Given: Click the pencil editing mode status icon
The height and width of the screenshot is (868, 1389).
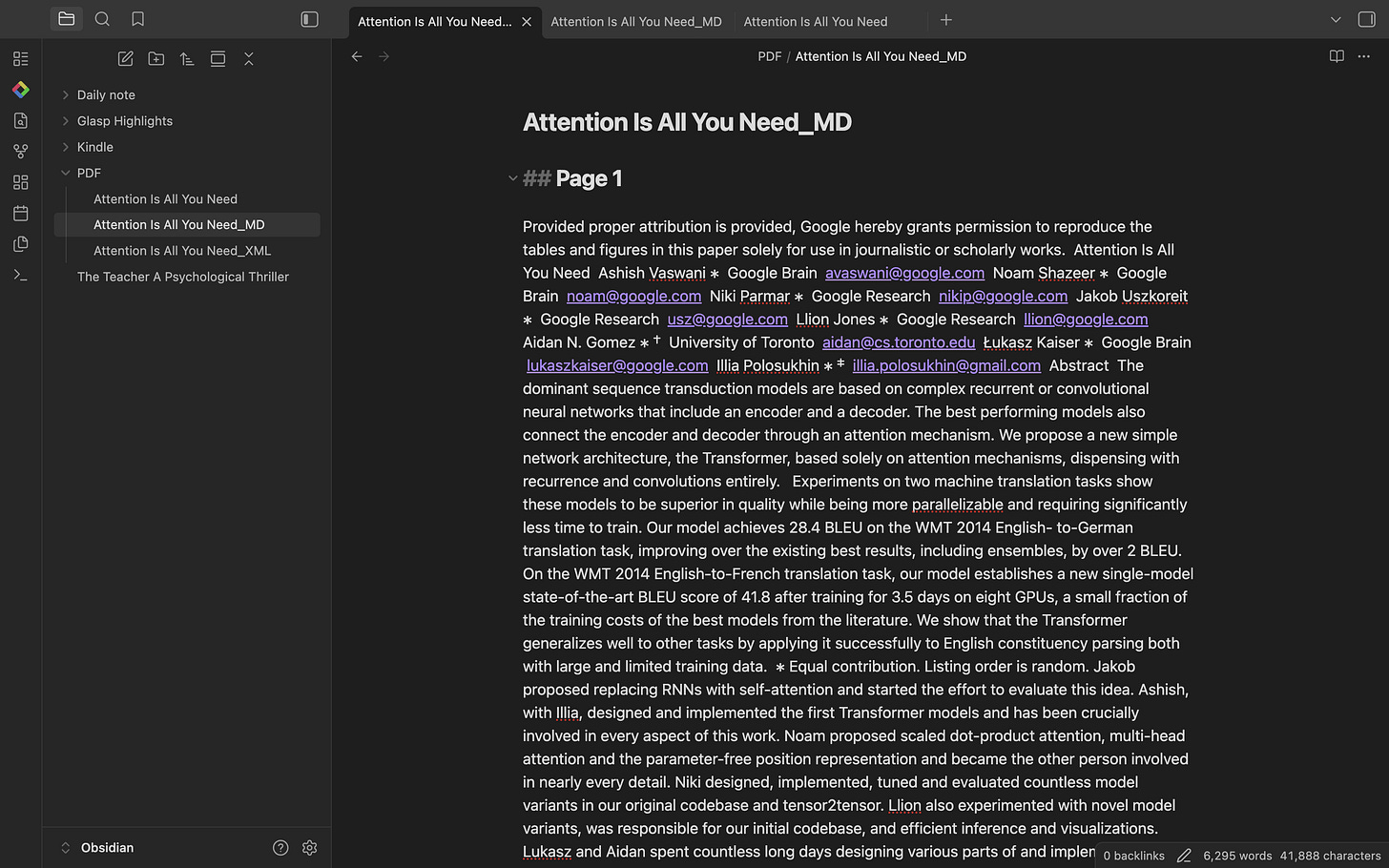Looking at the screenshot, I should point(1184,856).
